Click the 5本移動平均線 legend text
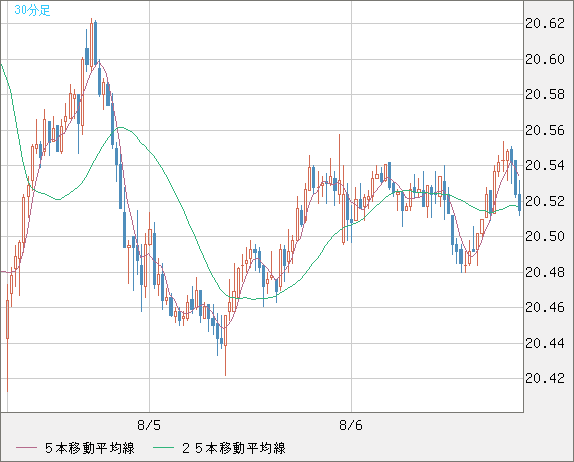574x462 pixels. point(90,448)
